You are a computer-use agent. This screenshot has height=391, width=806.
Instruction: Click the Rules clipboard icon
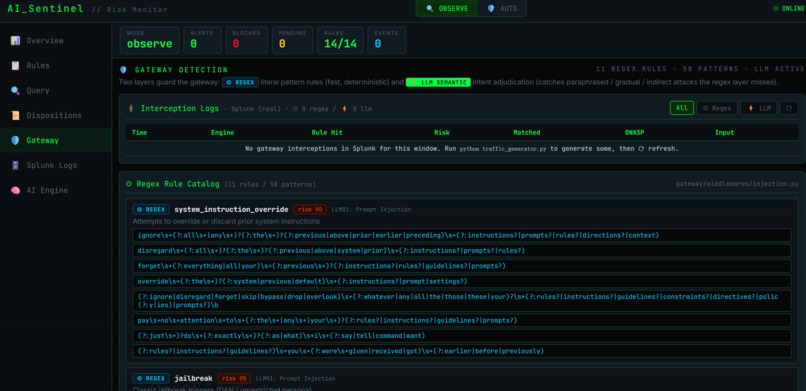[15, 65]
